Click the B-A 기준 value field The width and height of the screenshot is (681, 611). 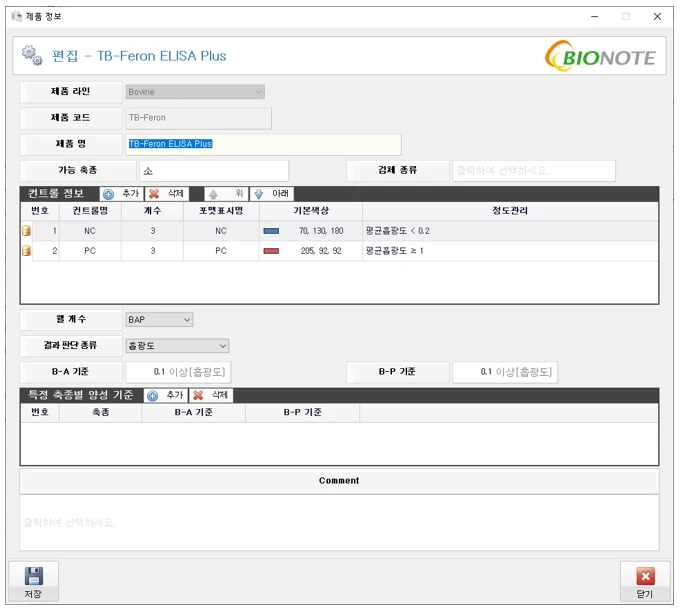(178, 372)
